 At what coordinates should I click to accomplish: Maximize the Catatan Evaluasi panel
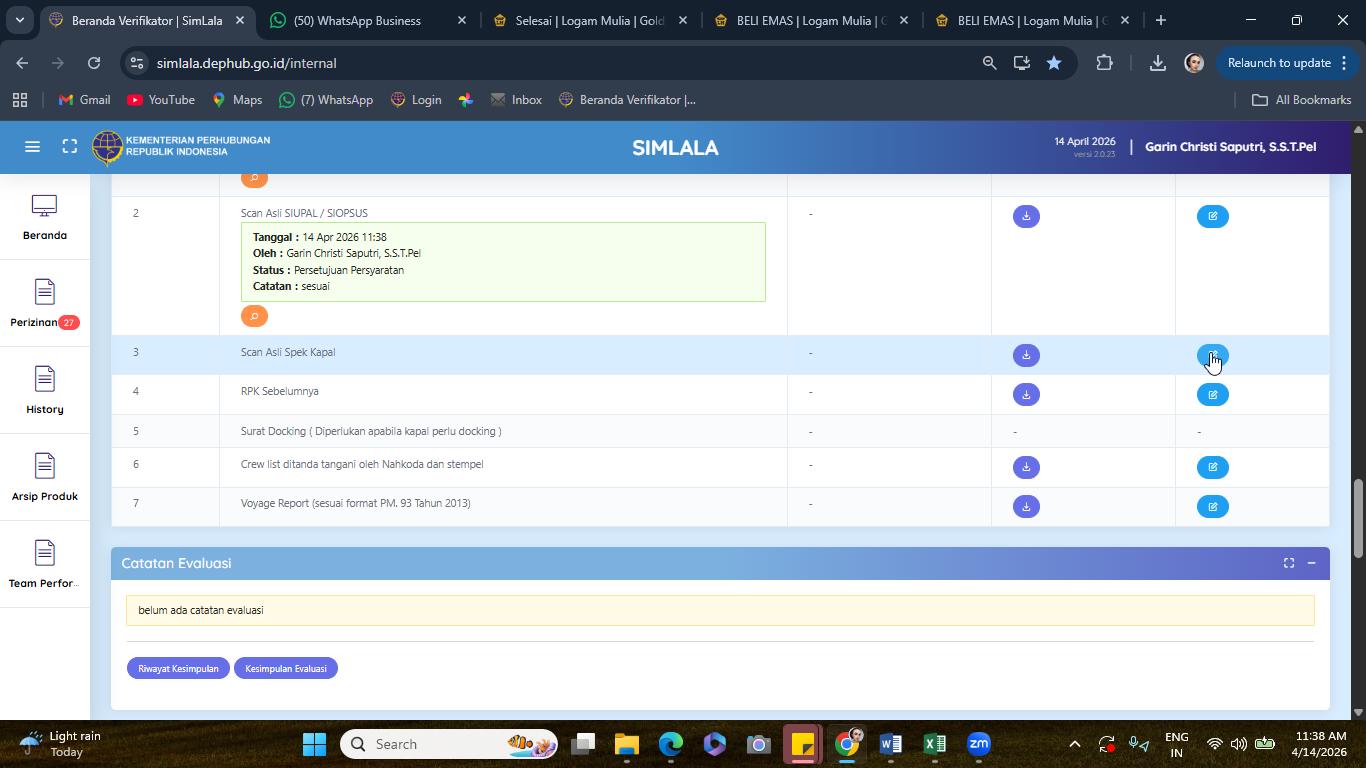(x=1288, y=563)
